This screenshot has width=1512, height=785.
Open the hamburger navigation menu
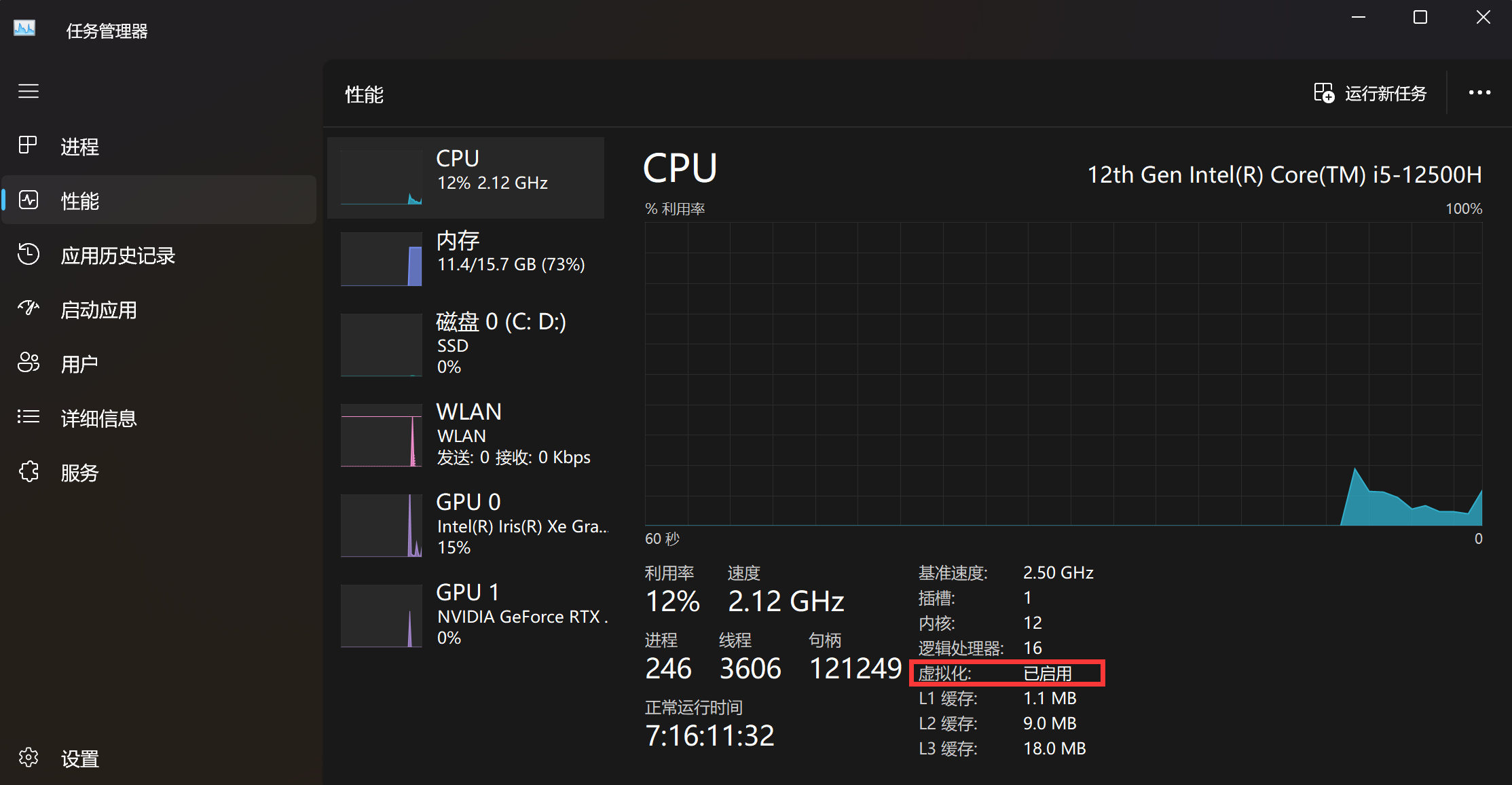(x=29, y=91)
